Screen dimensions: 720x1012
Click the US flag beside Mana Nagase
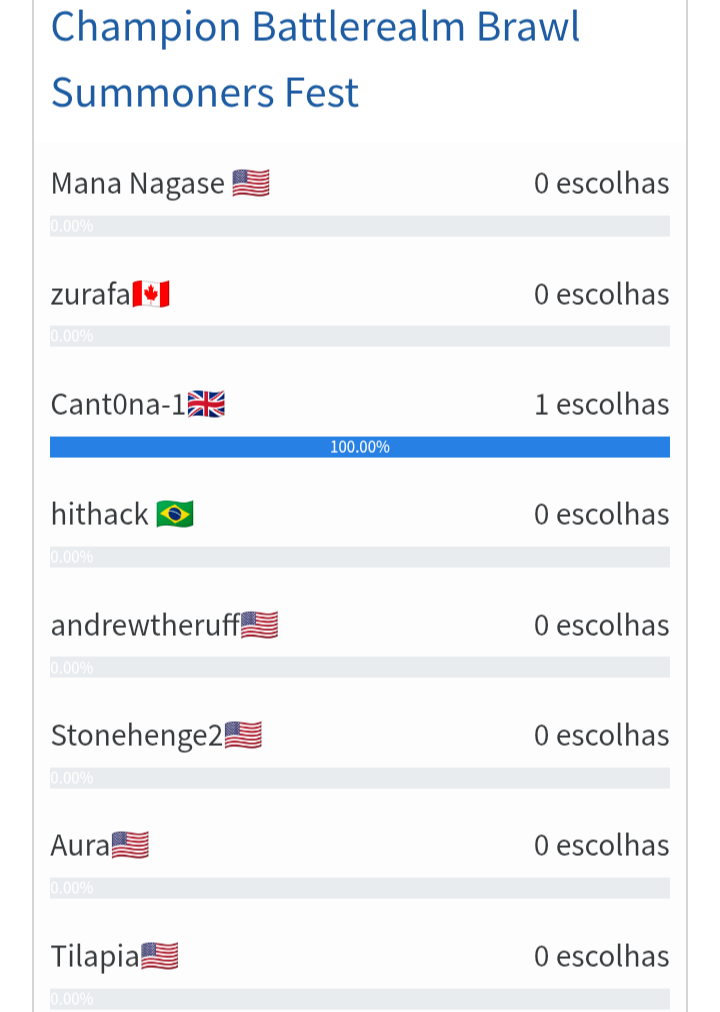251,183
